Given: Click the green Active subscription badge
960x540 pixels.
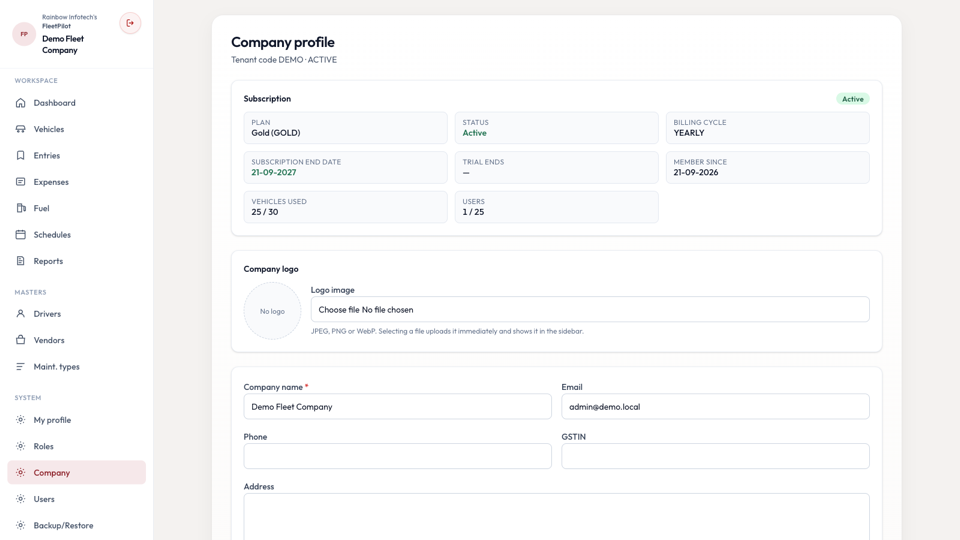Looking at the screenshot, I should 853,99.
